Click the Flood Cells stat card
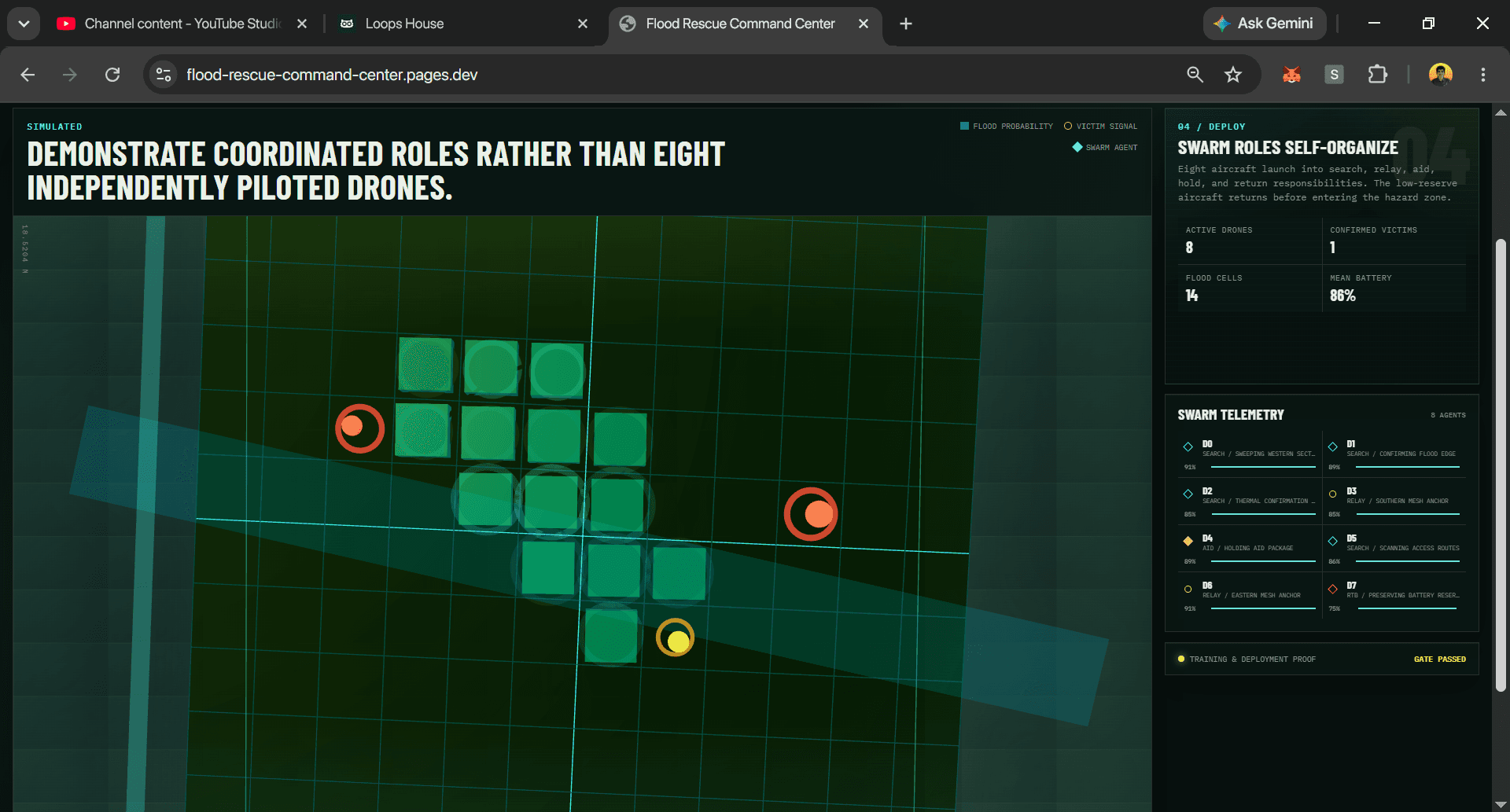This screenshot has height=812, width=1510. pos(1250,288)
